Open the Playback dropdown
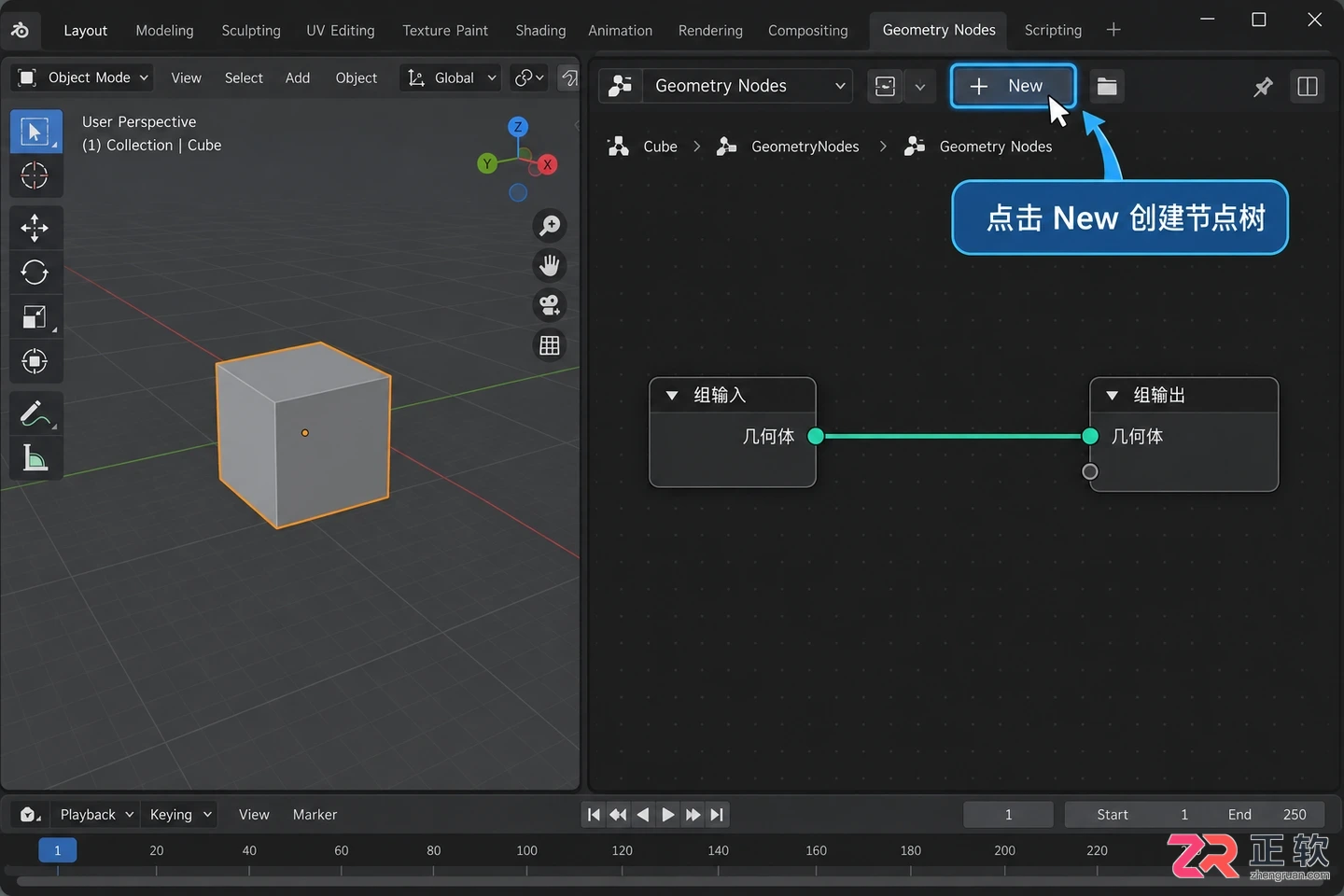 (x=97, y=815)
